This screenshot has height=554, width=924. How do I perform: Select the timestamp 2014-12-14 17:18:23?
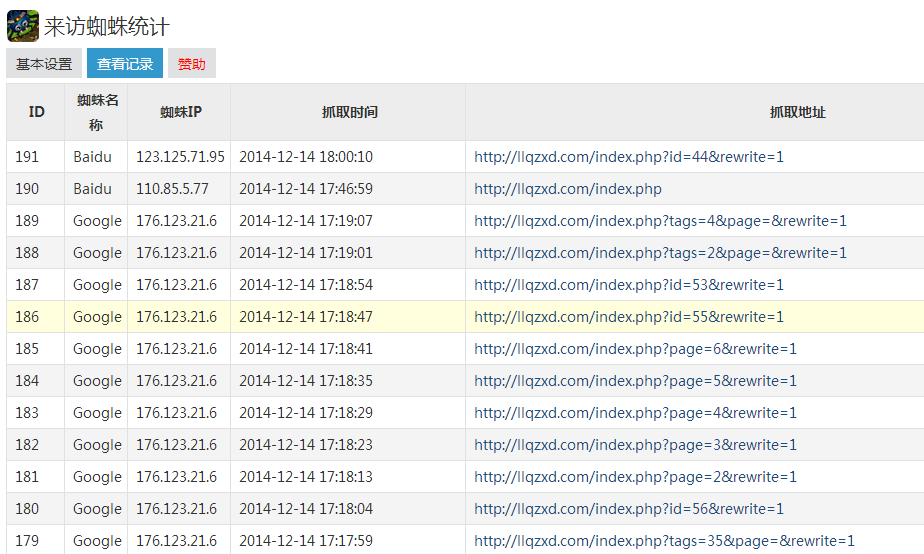coord(306,445)
